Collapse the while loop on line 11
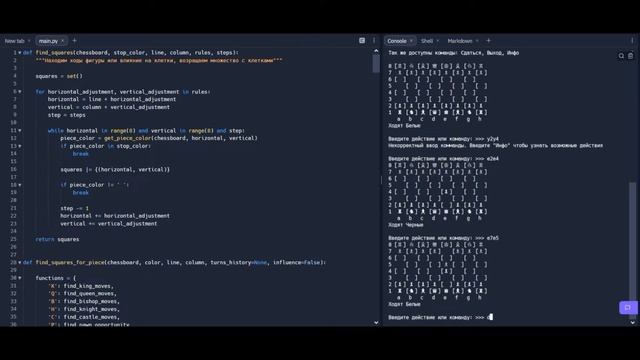The height and width of the screenshot is (360, 640). tap(20, 131)
